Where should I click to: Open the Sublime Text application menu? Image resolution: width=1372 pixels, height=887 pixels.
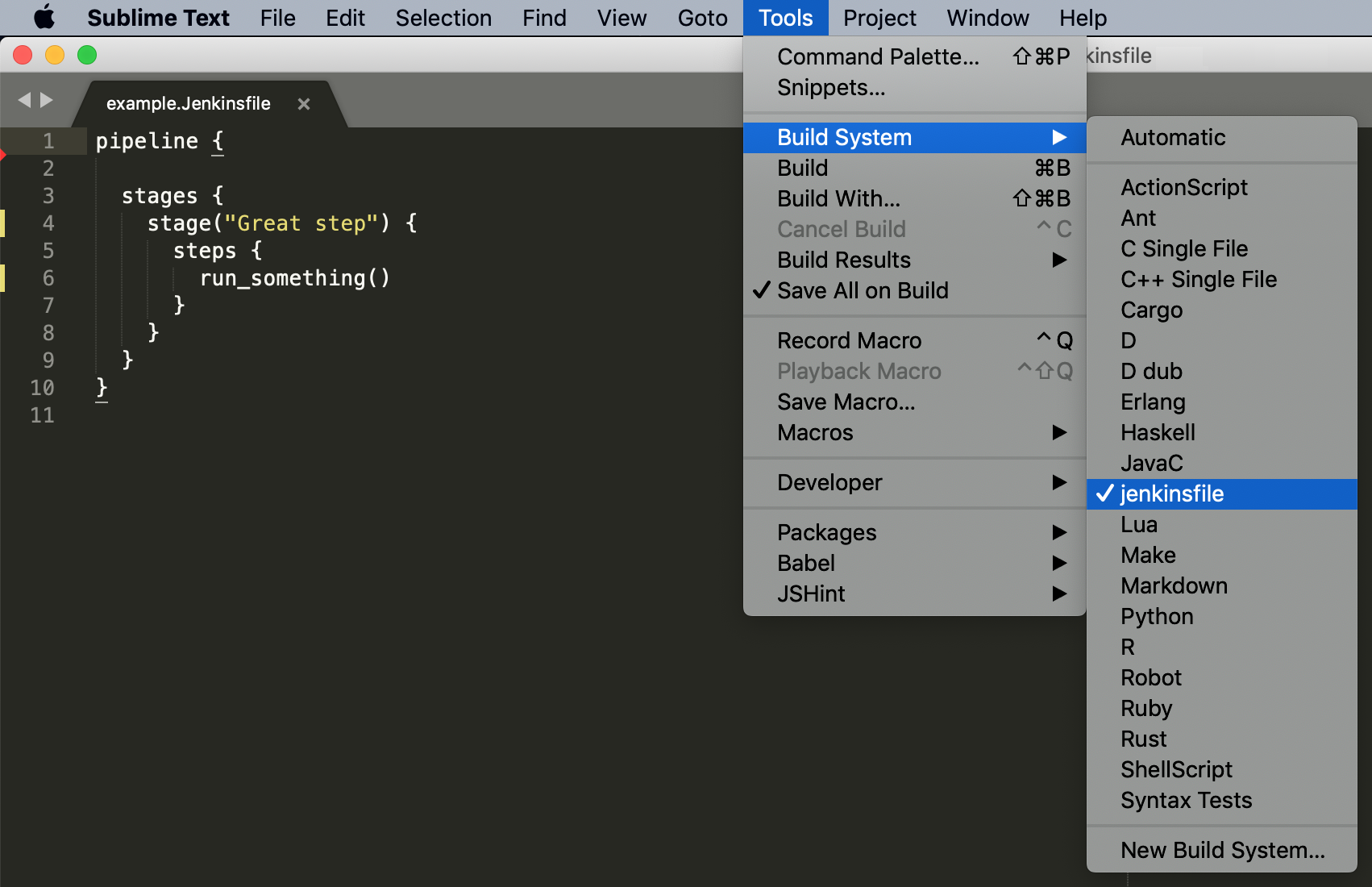(x=158, y=18)
